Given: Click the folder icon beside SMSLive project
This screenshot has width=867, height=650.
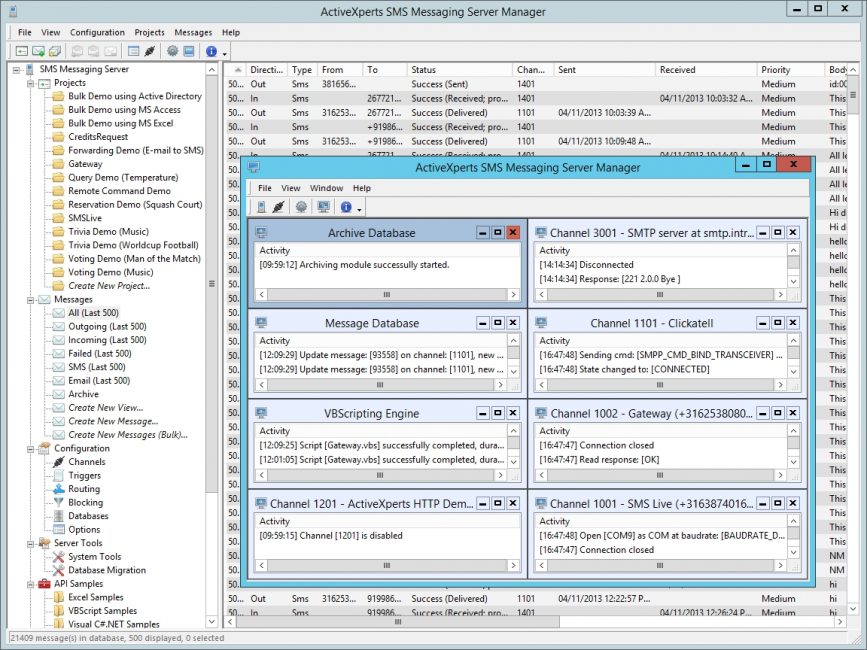Looking at the screenshot, I should pyautogui.click(x=59, y=218).
